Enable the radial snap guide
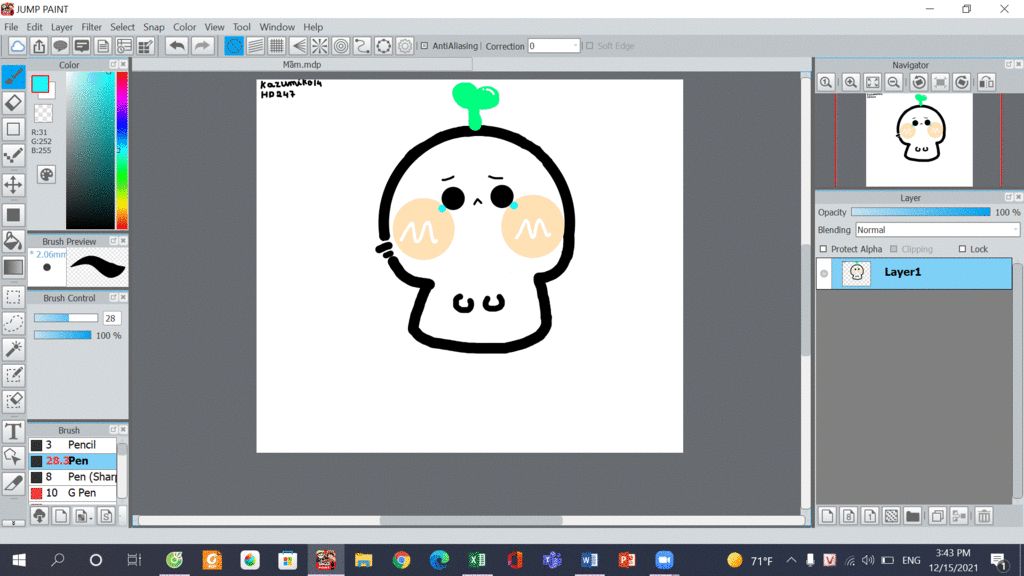1024x576 pixels. click(x=319, y=46)
